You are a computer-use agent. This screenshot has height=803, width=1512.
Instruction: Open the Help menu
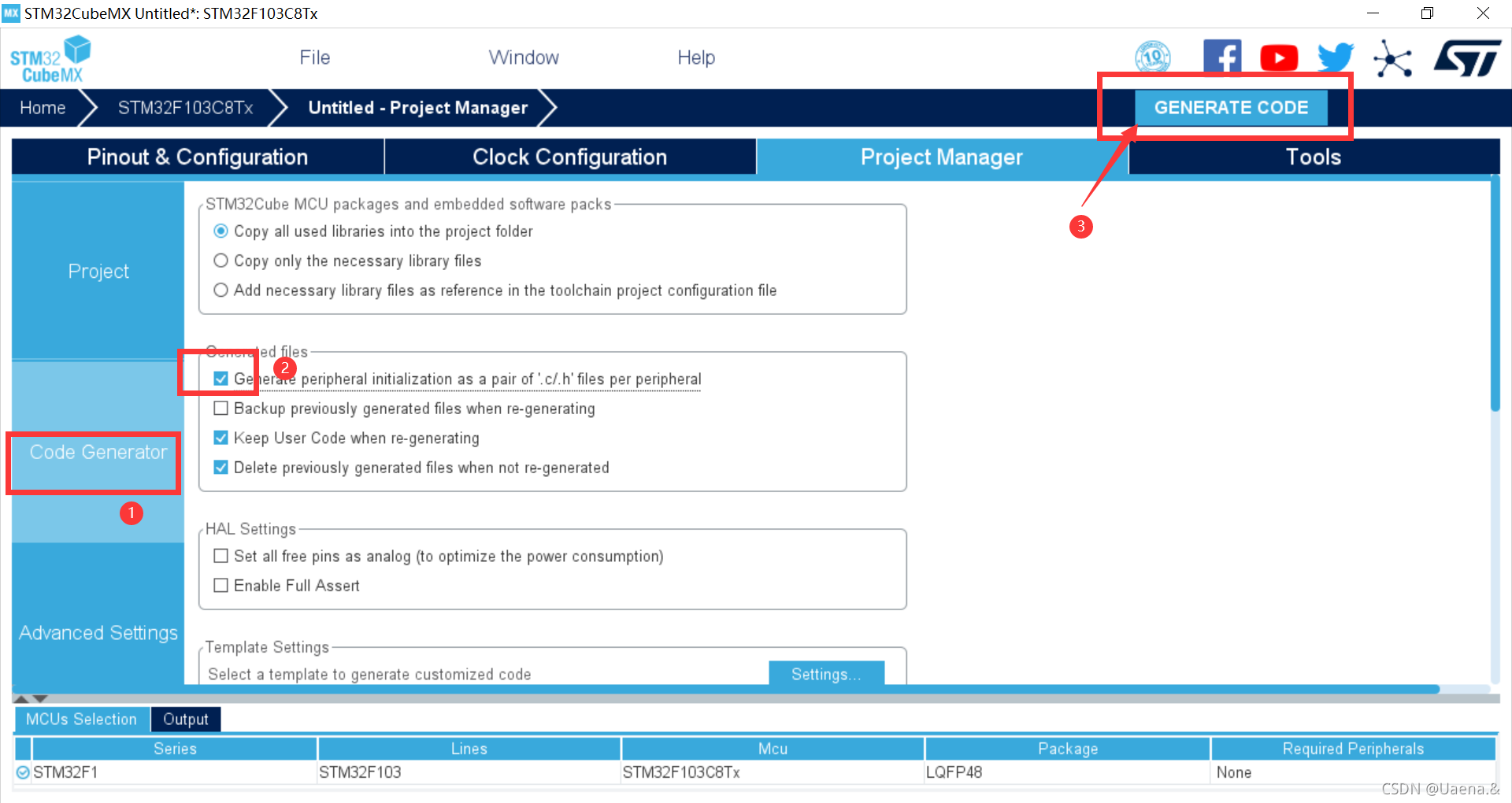point(696,57)
